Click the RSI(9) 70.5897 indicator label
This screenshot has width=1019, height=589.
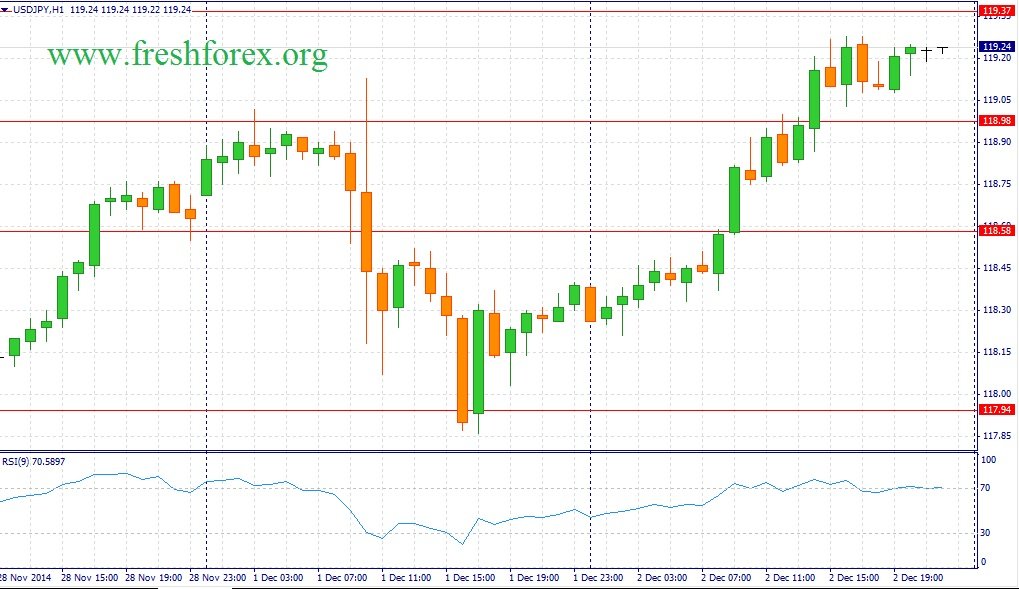coord(34,462)
